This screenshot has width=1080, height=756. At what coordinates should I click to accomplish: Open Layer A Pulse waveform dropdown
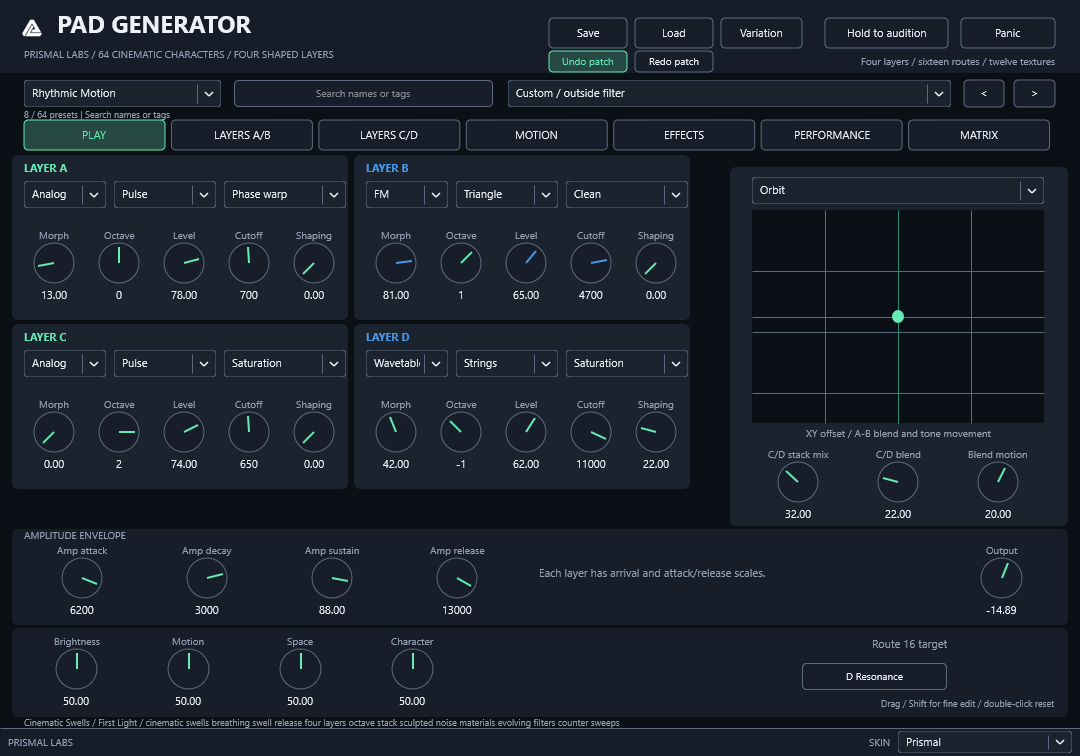(165, 194)
